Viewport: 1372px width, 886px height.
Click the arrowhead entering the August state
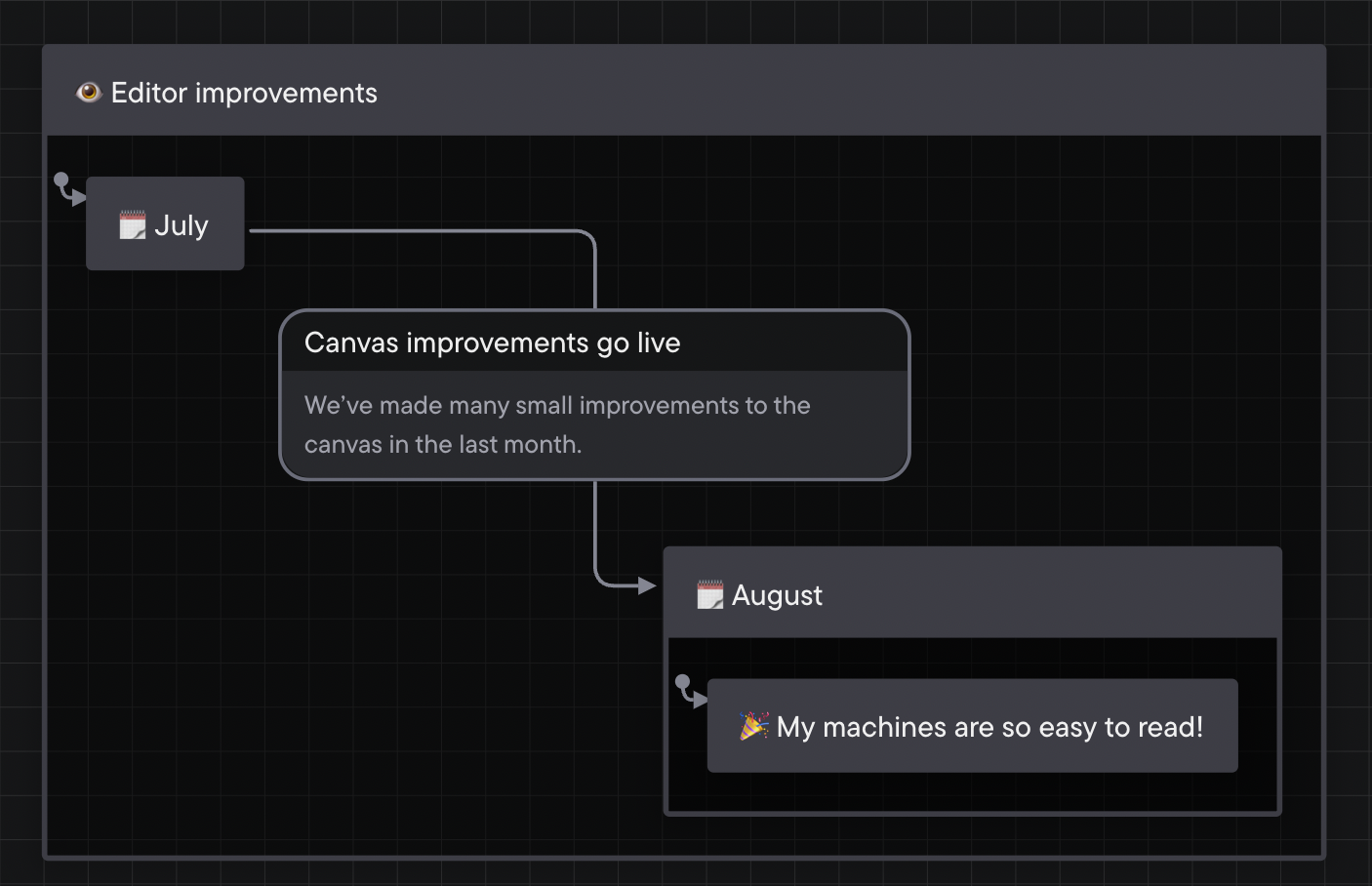[x=646, y=585]
